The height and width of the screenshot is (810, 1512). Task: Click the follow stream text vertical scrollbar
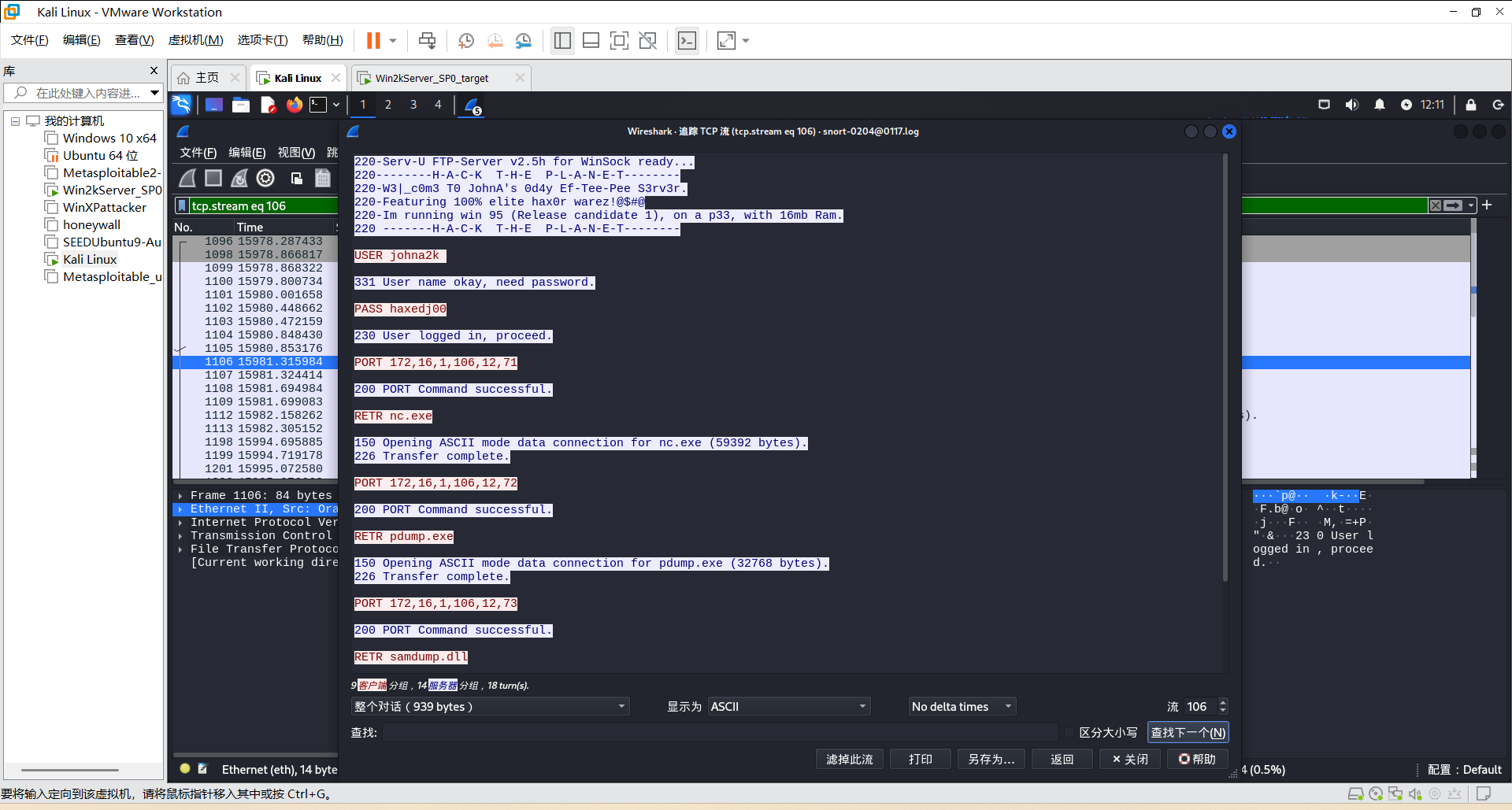pyautogui.click(x=1225, y=368)
